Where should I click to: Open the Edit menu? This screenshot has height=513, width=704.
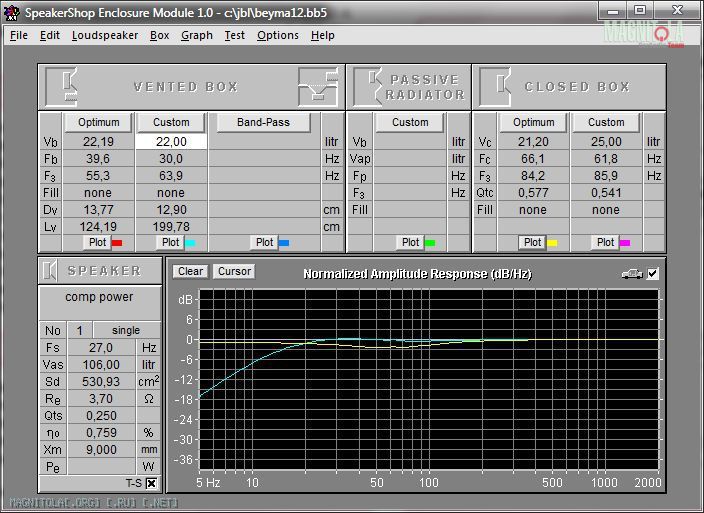click(x=49, y=35)
